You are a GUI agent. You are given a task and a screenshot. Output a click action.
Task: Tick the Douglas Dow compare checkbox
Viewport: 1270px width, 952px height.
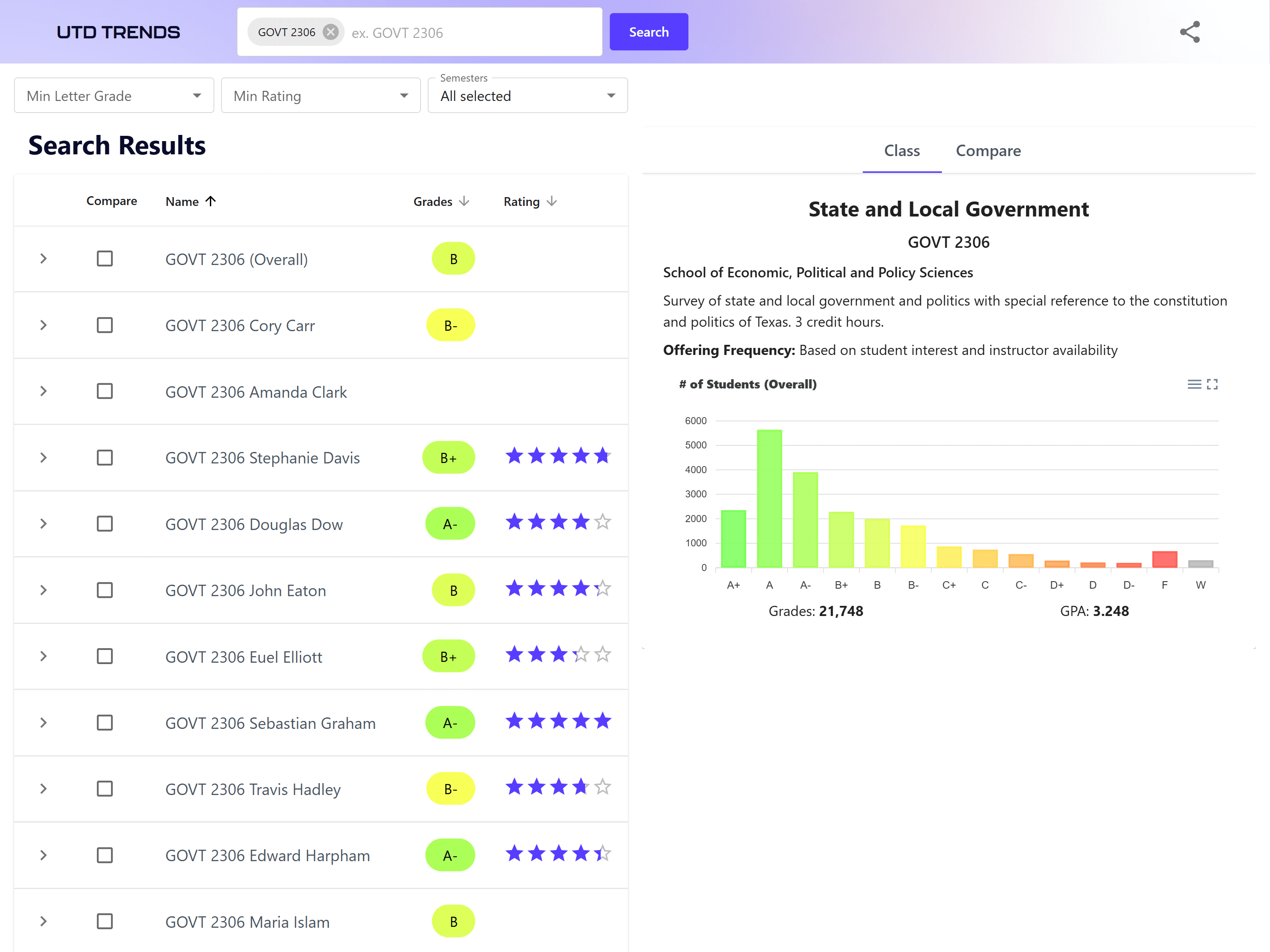105,524
